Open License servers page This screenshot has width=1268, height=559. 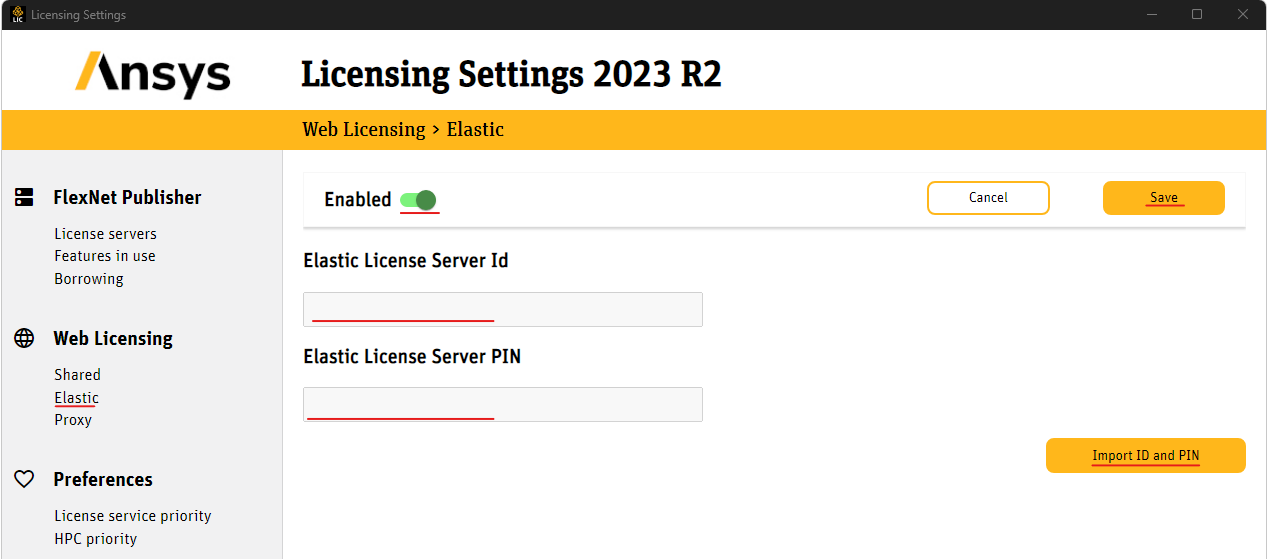(x=105, y=234)
